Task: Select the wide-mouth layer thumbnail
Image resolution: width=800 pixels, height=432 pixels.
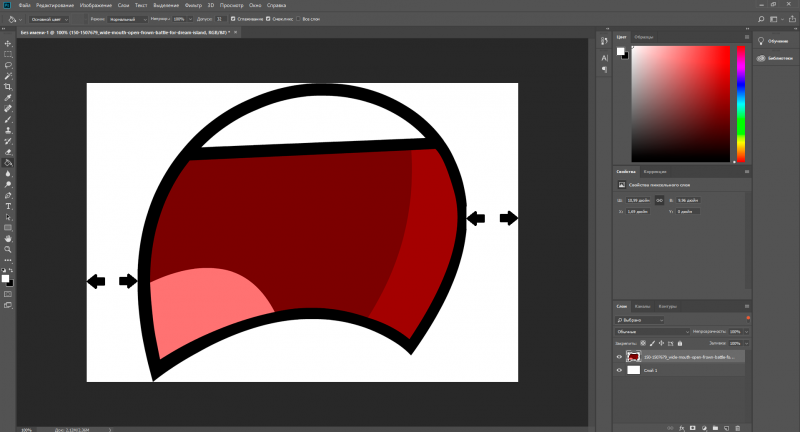Action: click(x=634, y=356)
